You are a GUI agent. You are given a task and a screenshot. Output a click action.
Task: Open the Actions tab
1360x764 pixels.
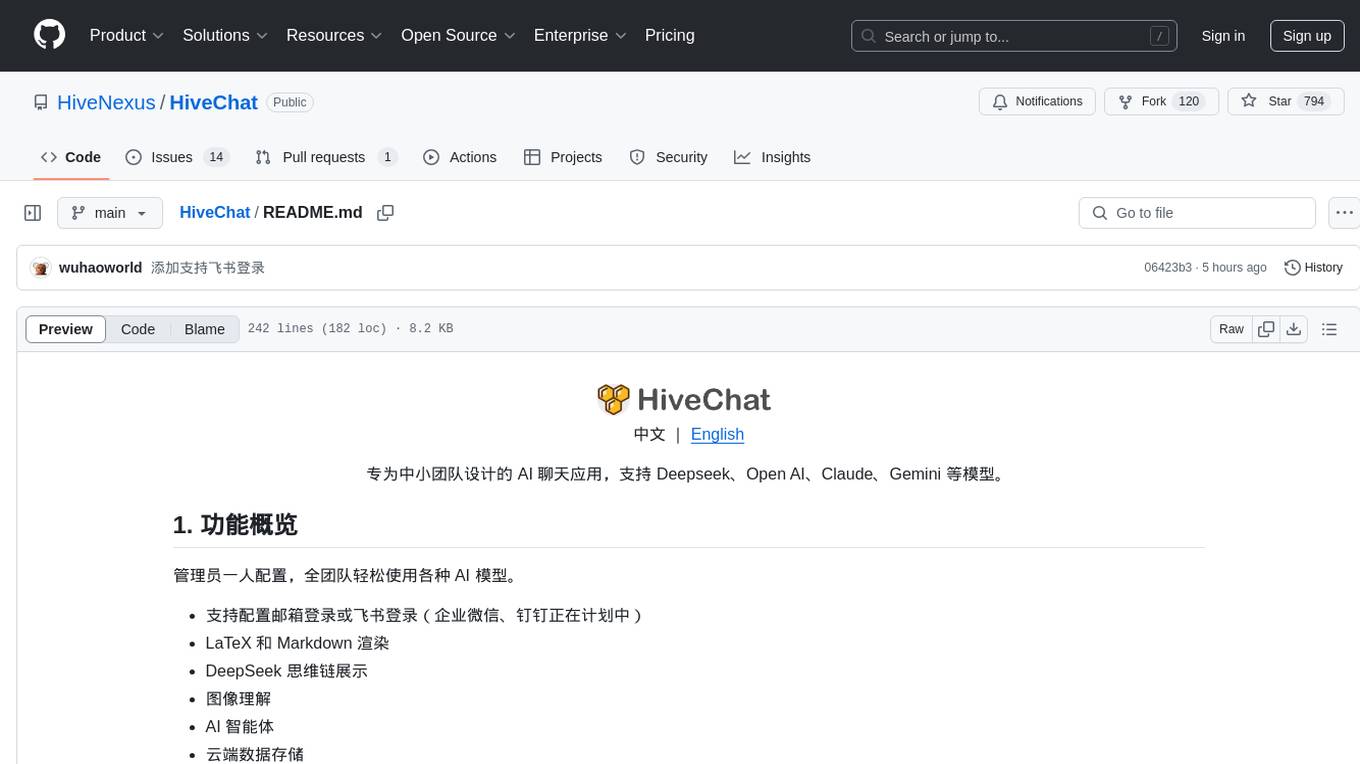tap(460, 157)
